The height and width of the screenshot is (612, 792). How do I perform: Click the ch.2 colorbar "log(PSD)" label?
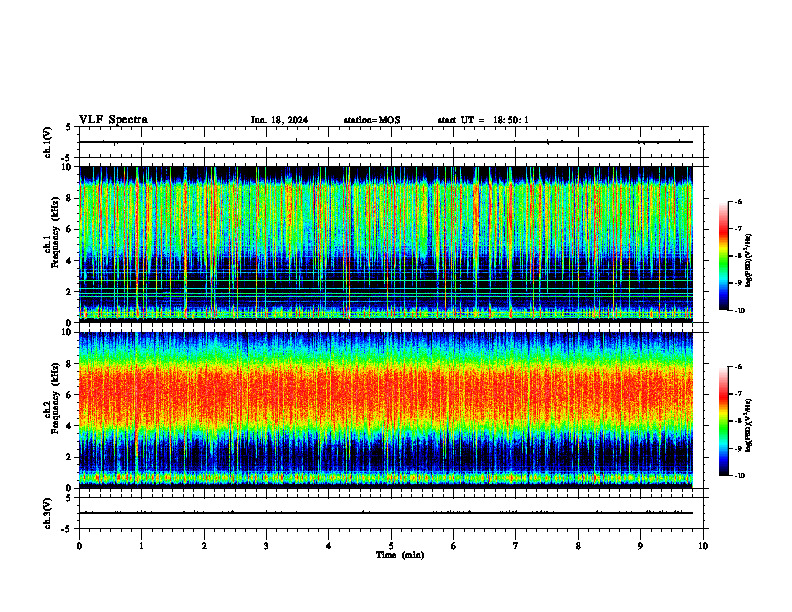pyautogui.click(x=749, y=426)
